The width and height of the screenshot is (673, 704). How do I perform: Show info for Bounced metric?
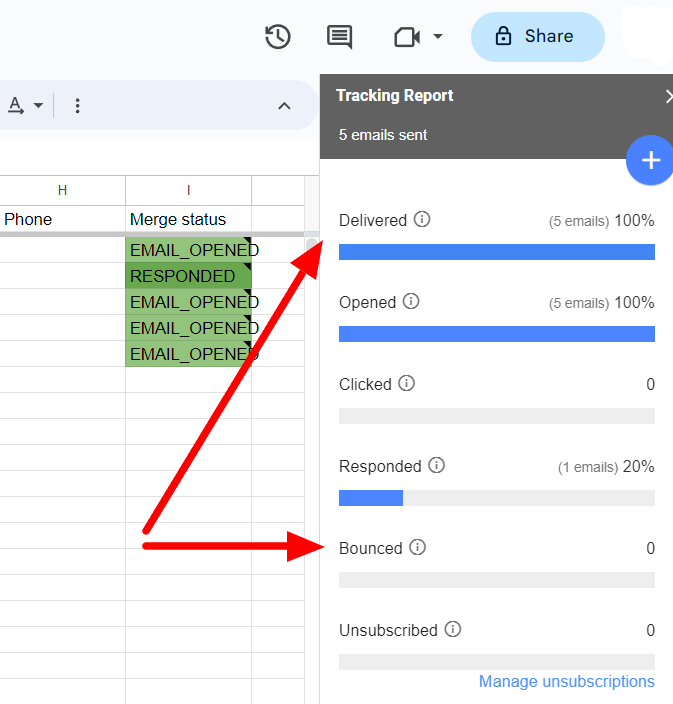(x=417, y=547)
